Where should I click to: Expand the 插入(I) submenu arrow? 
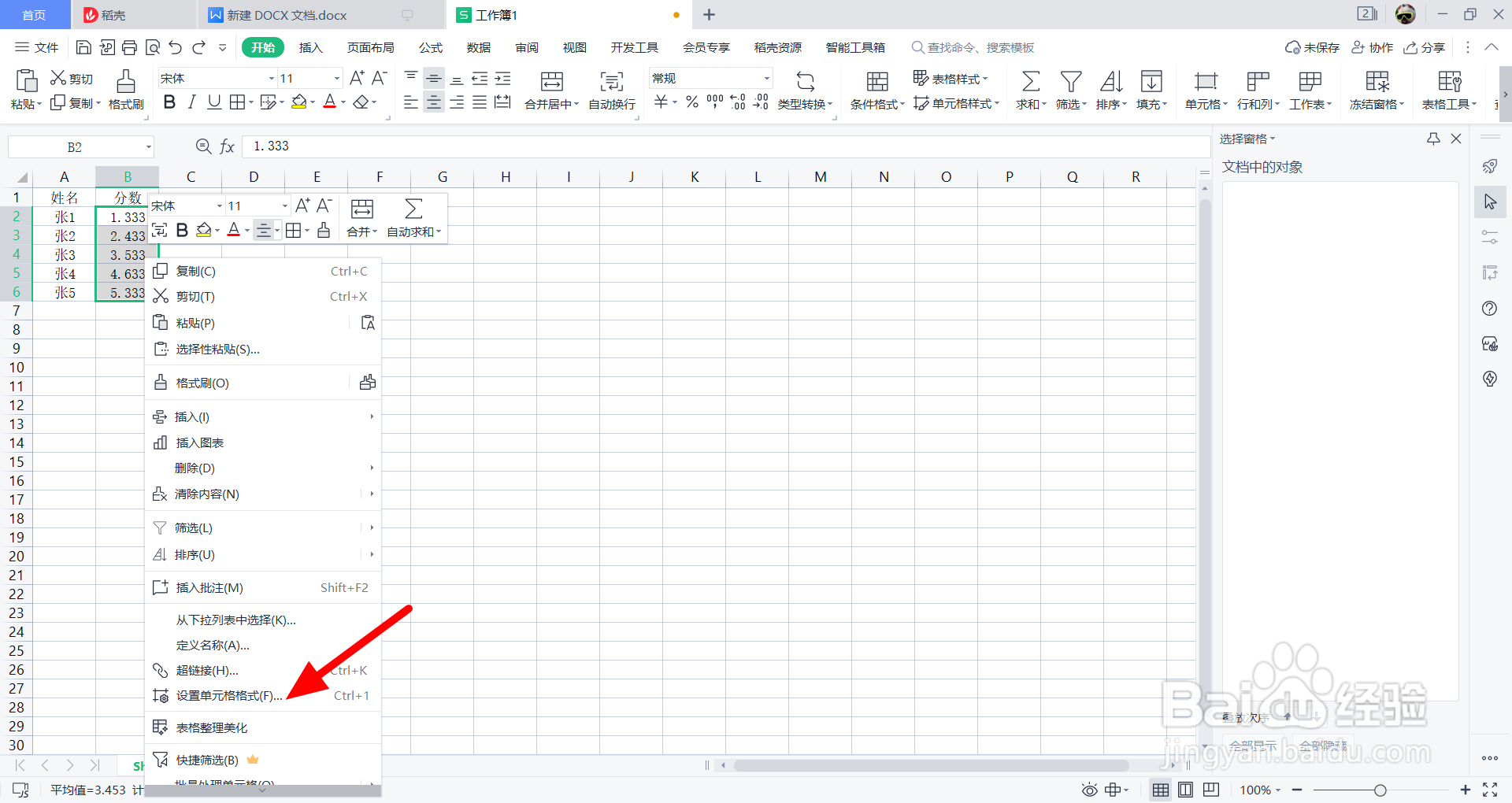[x=372, y=416]
